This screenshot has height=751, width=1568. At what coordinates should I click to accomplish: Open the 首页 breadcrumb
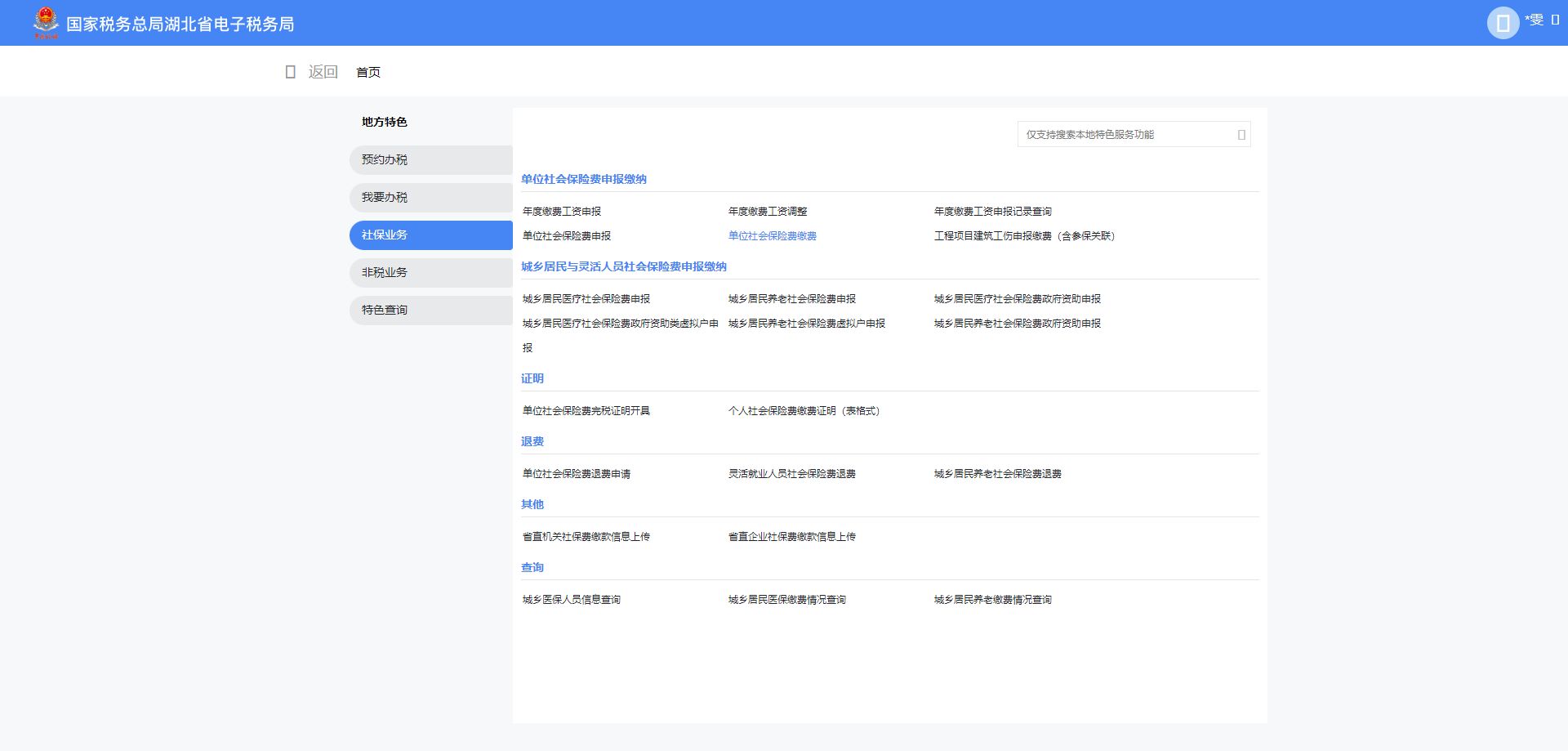point(368,72)
